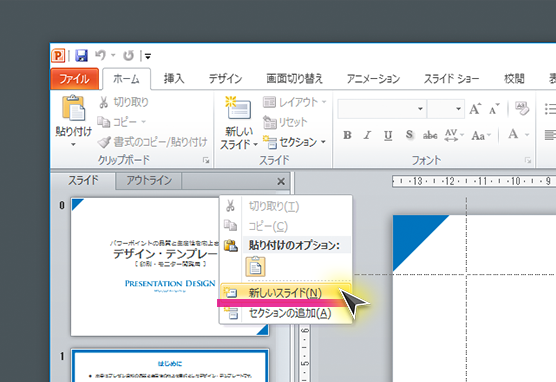Click 書式のコピー/貼り付け format painter
The height and width of the screenshot is (382, 556).
(152, 142)
